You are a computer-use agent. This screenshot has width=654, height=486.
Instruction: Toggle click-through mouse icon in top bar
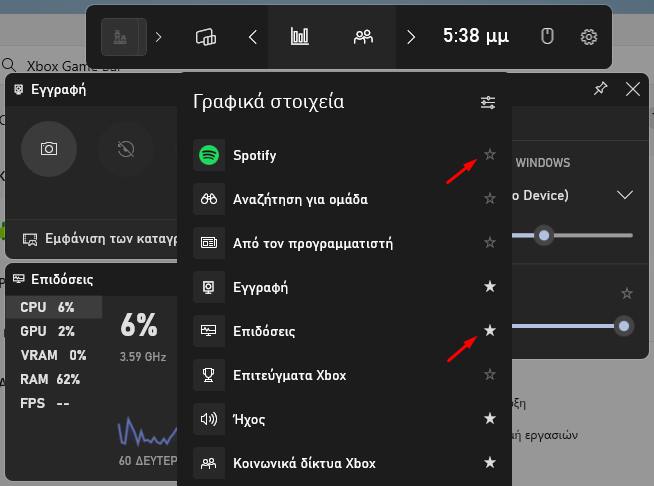point(547,37)
